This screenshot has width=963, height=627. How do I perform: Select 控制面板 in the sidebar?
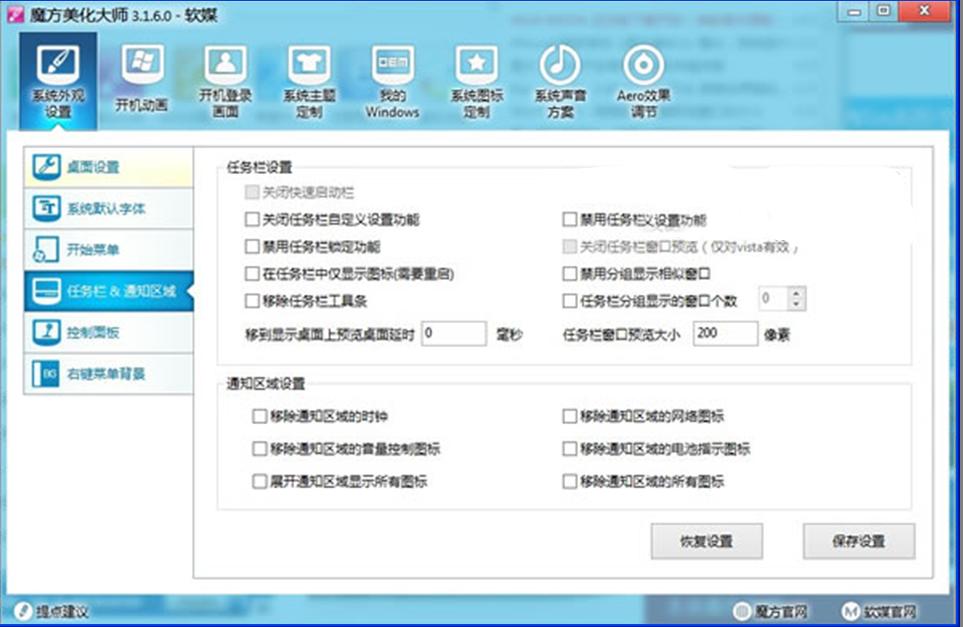pyautogui.click(x=109, y=332)
